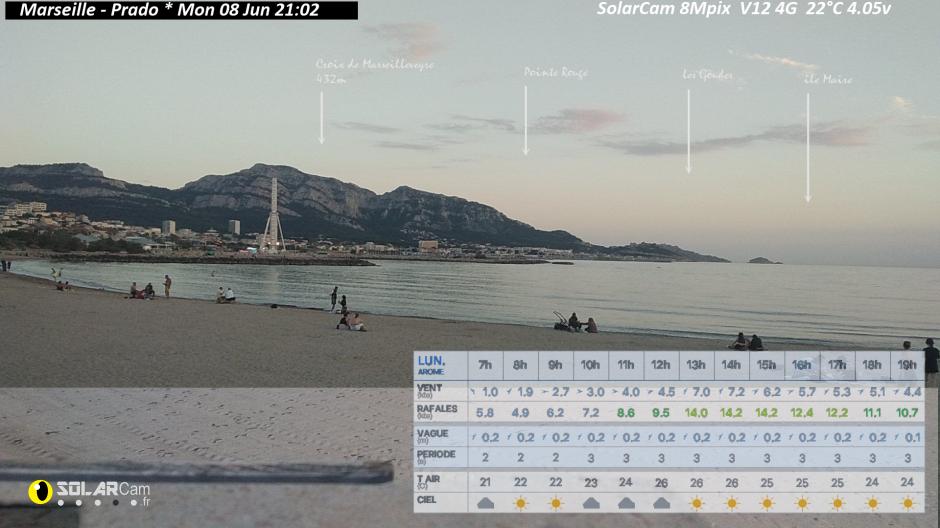Click the cloud icon in the 7h column
The height and width of the screenshot is (528, 940).
486,503
